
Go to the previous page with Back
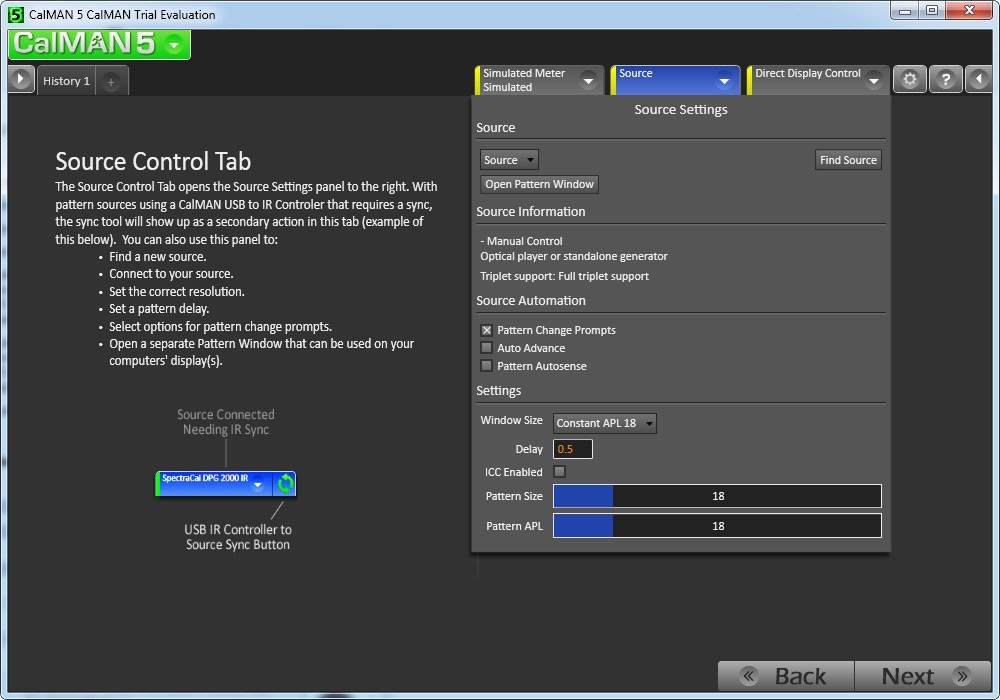786,676
